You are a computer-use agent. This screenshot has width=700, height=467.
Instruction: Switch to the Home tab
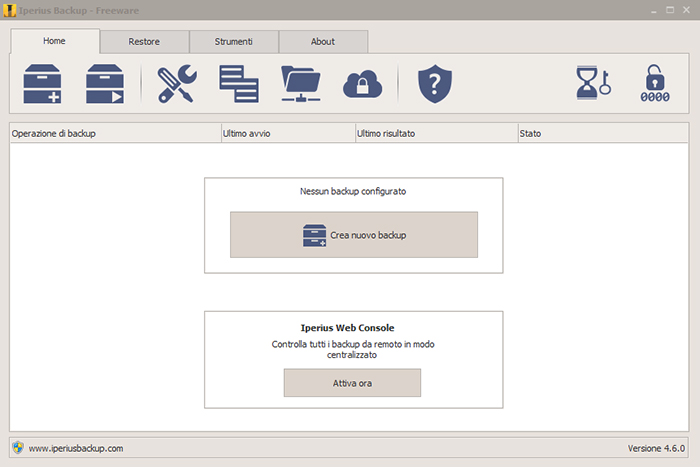click(55, 41)
